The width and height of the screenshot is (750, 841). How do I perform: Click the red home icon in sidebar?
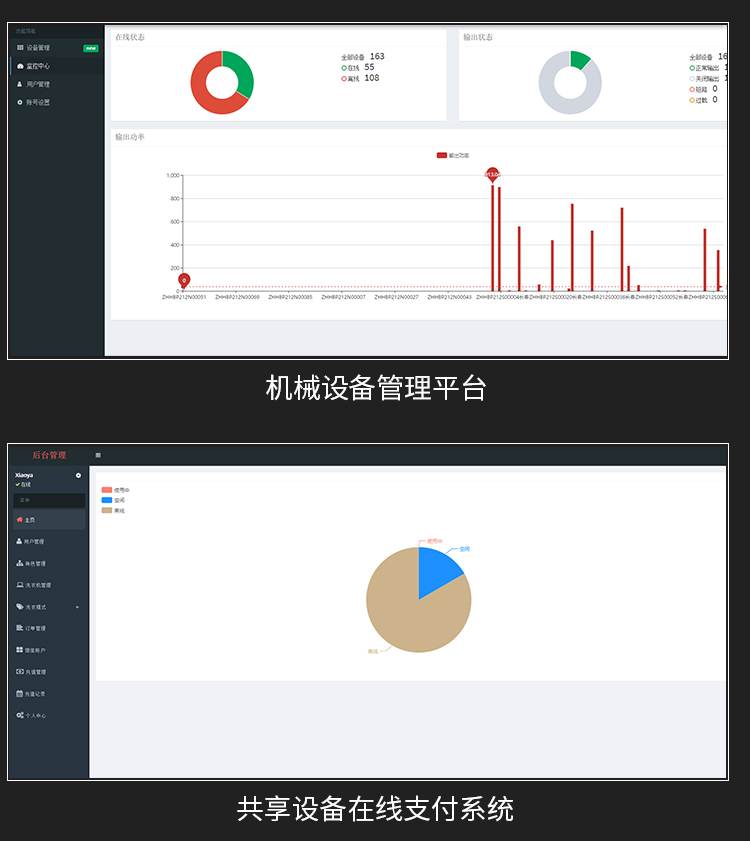19,520
